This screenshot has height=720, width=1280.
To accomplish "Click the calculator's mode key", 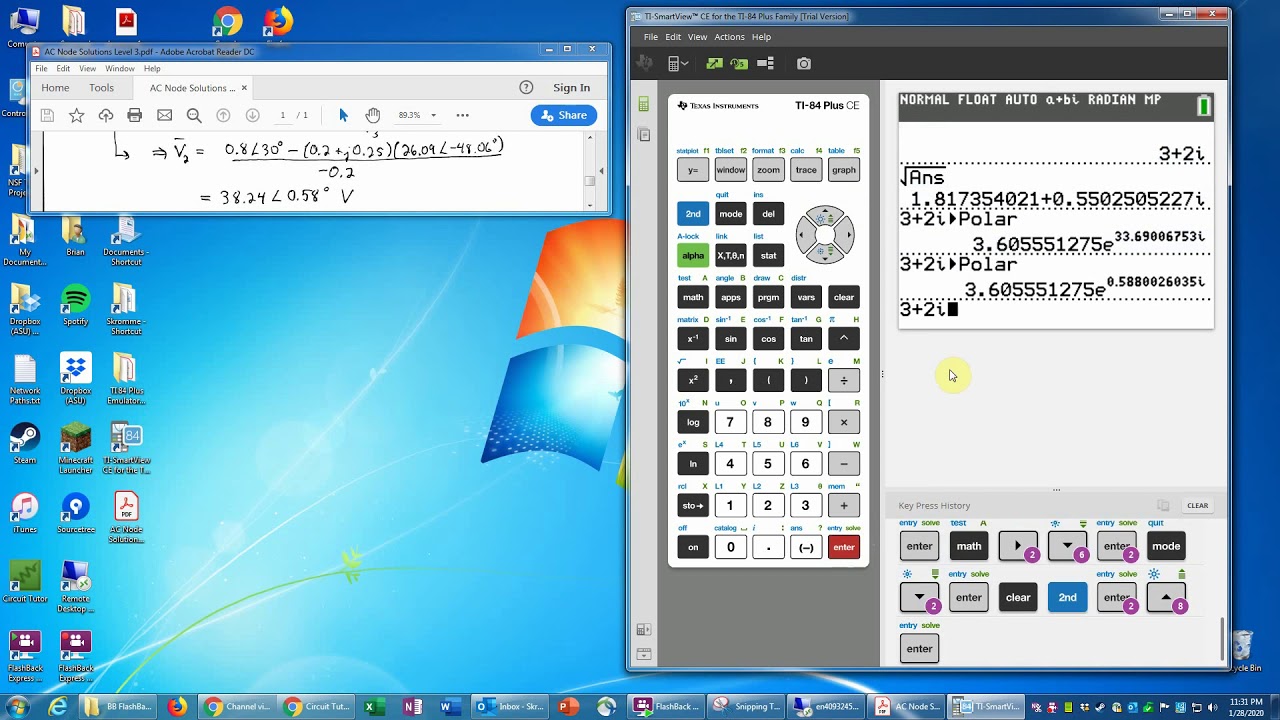I will click(x=730, y=214).
